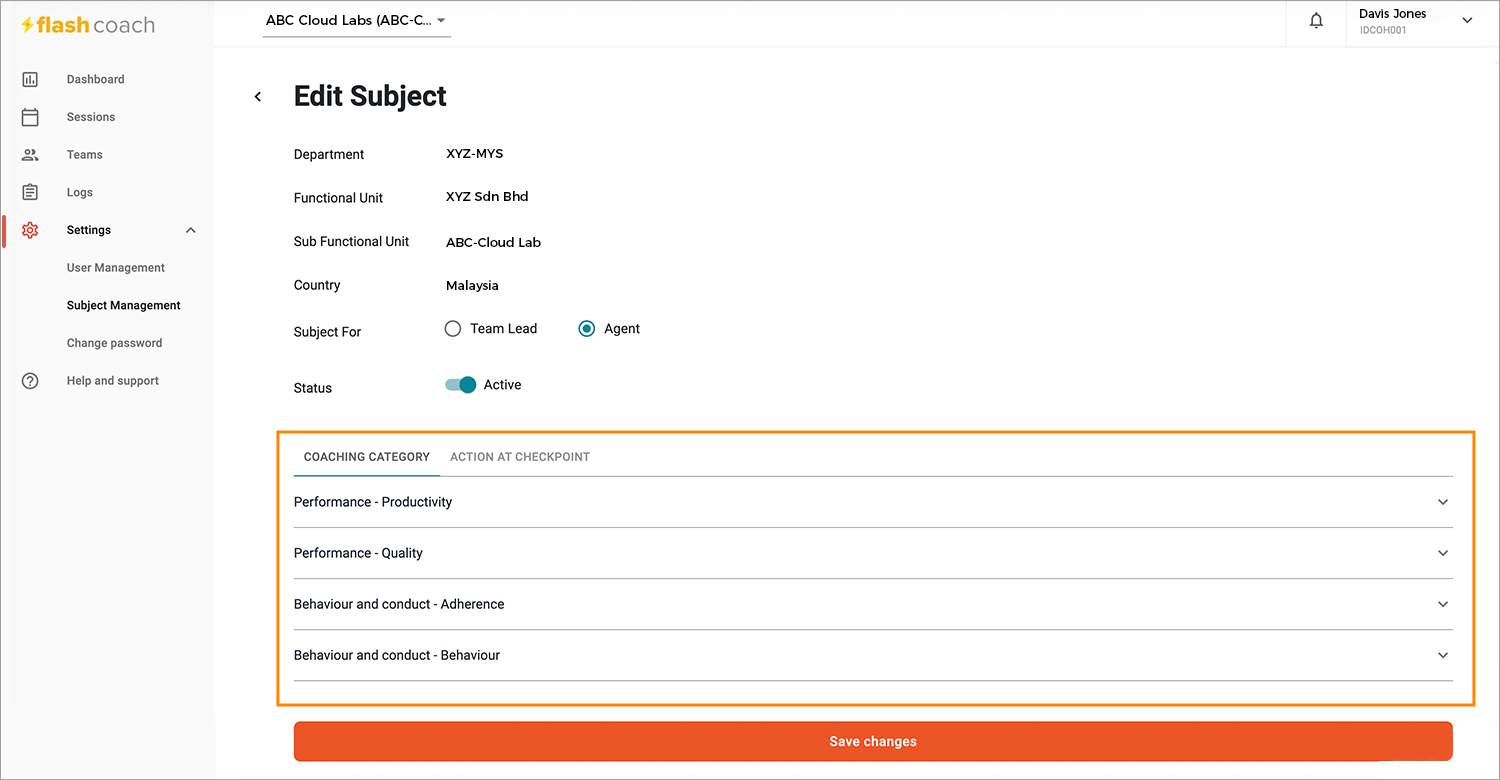Viewport: 1500px width, 780px height.
Task: Open the Change password link
Action: (114, 343)
